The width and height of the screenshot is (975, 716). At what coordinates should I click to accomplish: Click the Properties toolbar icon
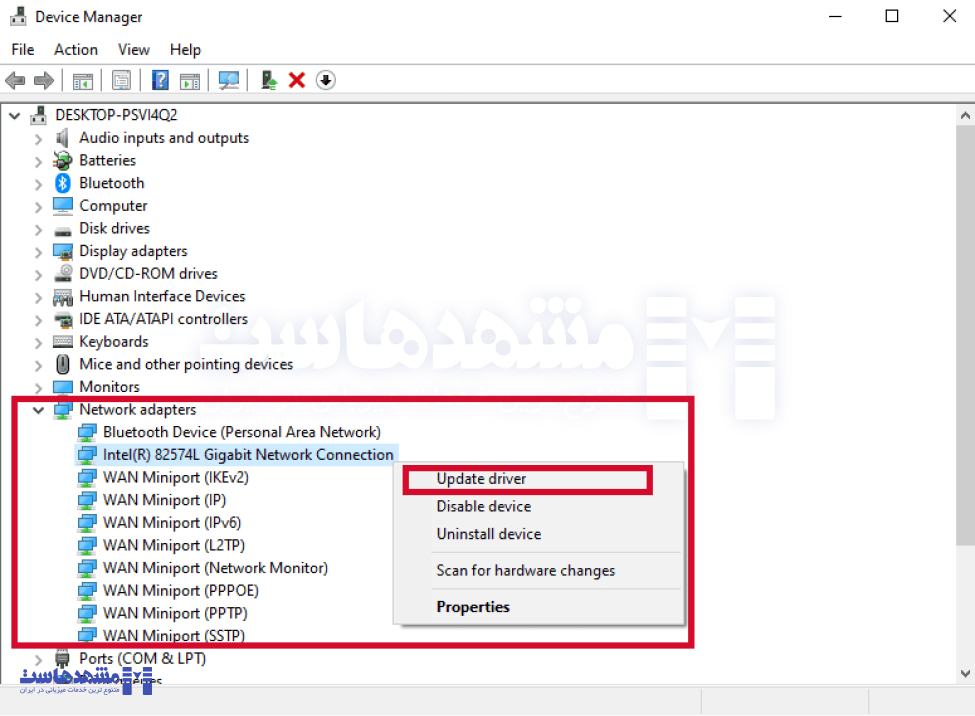(x=122, y=80)
